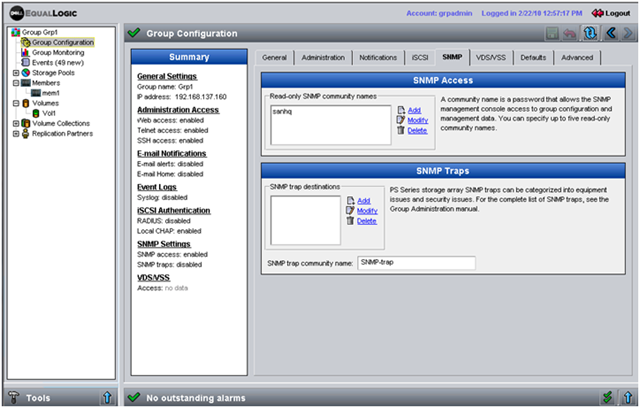Viewport: 640px width, 408px height.
Task: Click the Volume Collections icon
Action: [25, 123]
